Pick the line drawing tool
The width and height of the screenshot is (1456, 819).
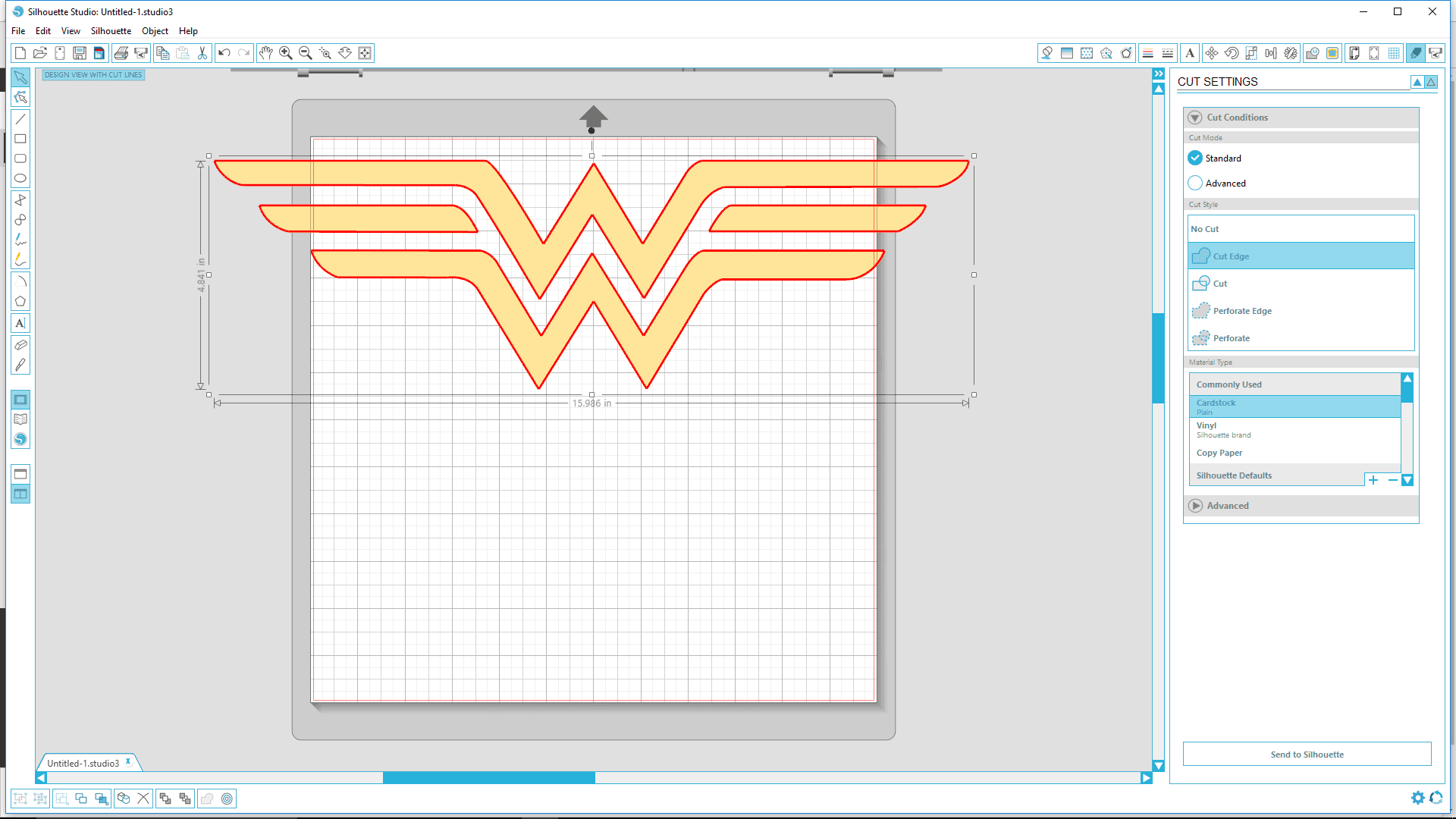click(20, 119)
